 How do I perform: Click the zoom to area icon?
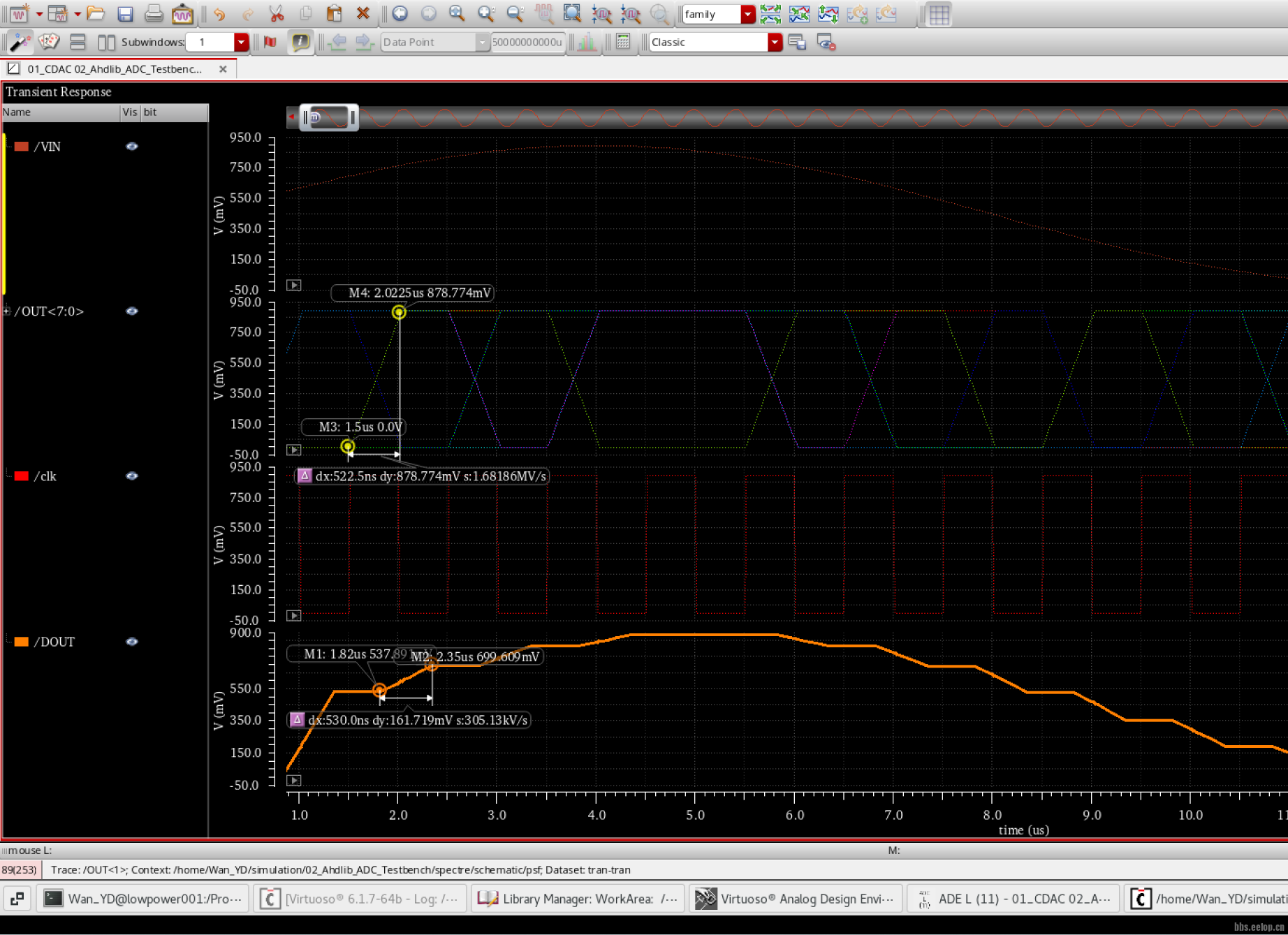tap(572, 13)
